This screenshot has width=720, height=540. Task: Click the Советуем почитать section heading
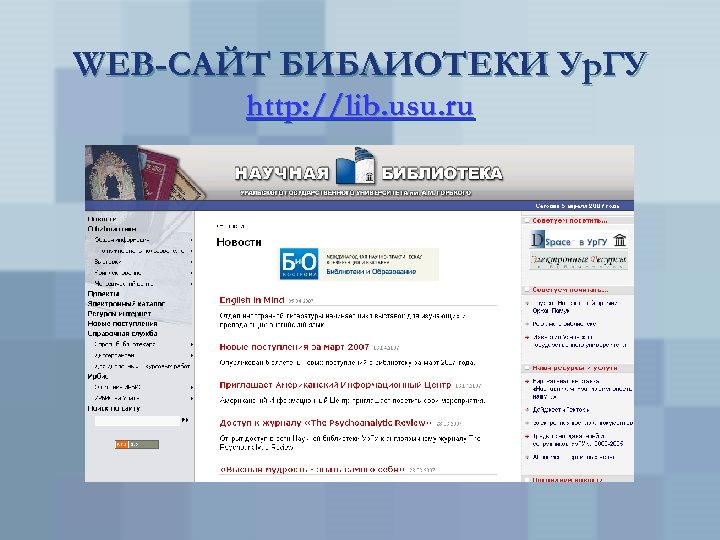(570, 290)
